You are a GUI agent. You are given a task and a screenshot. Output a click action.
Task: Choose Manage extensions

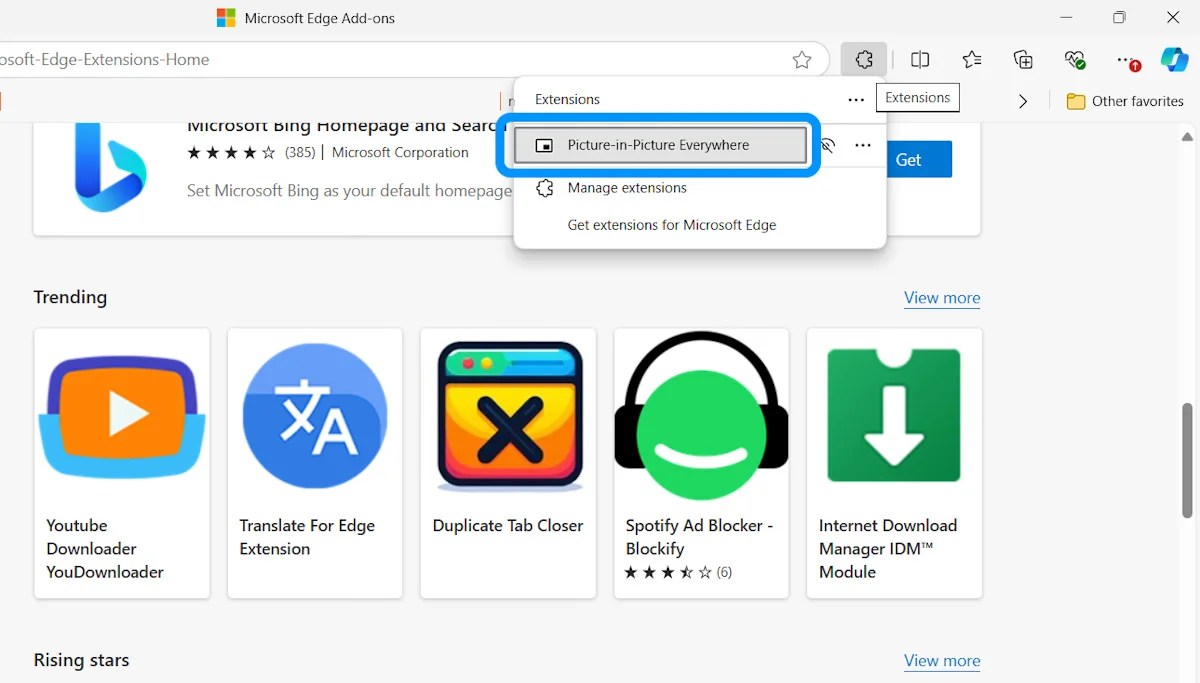[627, 188]
